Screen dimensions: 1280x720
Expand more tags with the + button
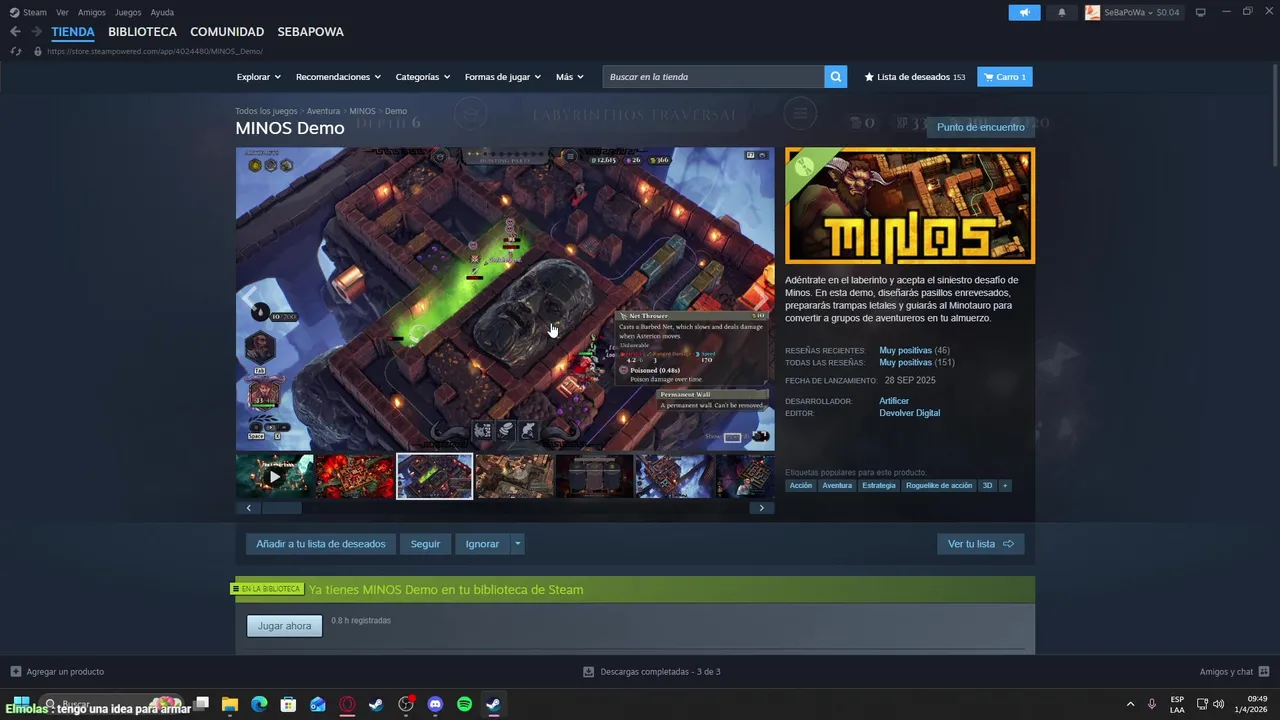pos(1005,486)
